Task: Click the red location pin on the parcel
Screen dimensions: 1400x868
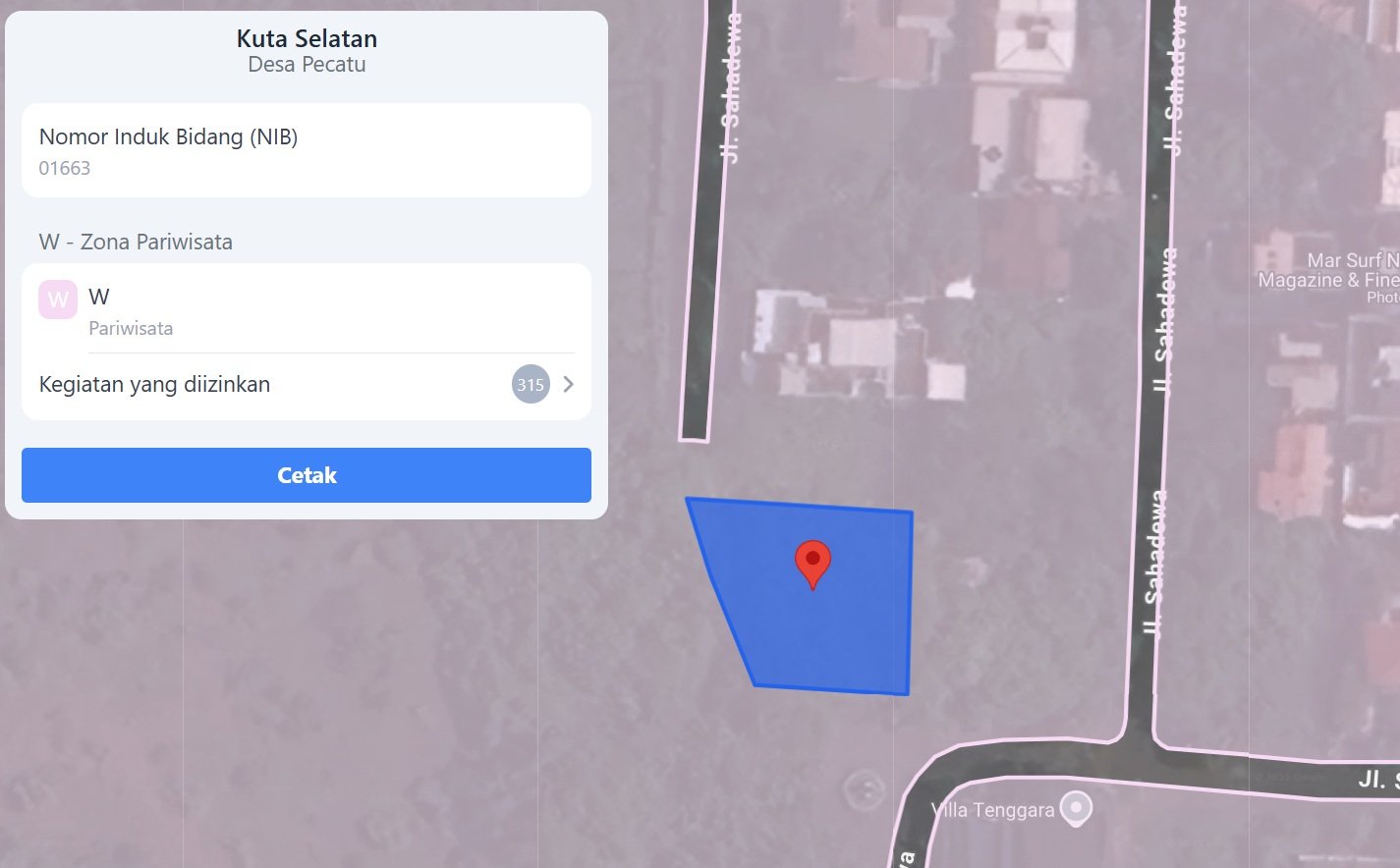Action: click(812, 565)
